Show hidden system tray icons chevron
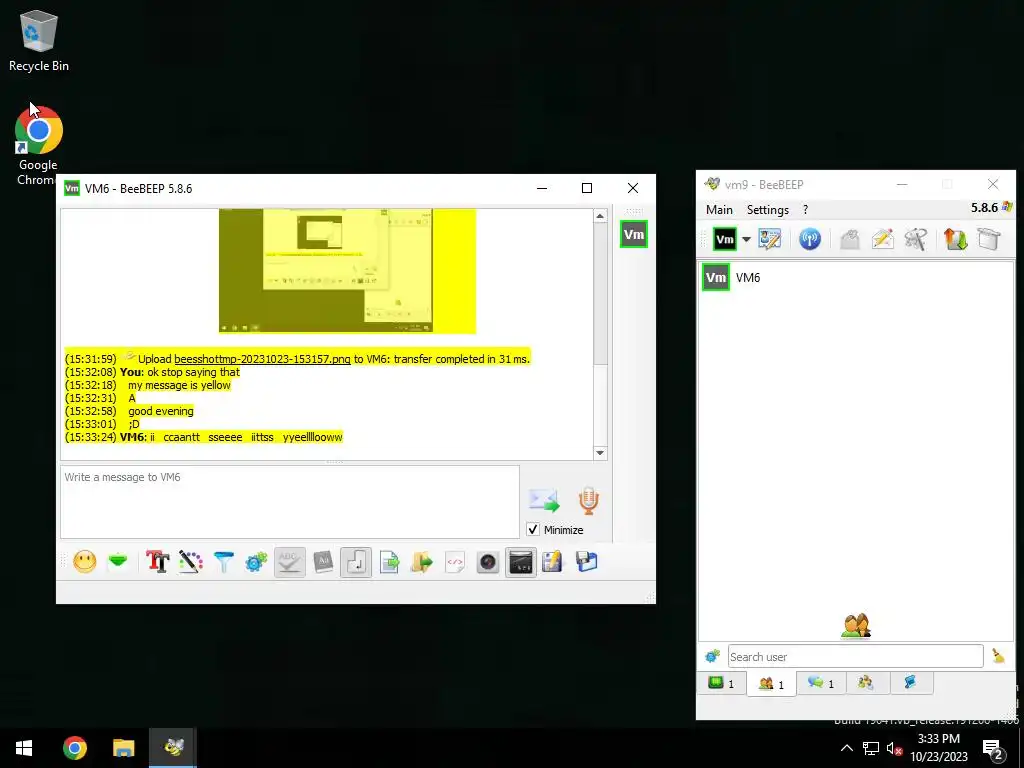This screenshot has width=1024, height=768. (846, 748)
